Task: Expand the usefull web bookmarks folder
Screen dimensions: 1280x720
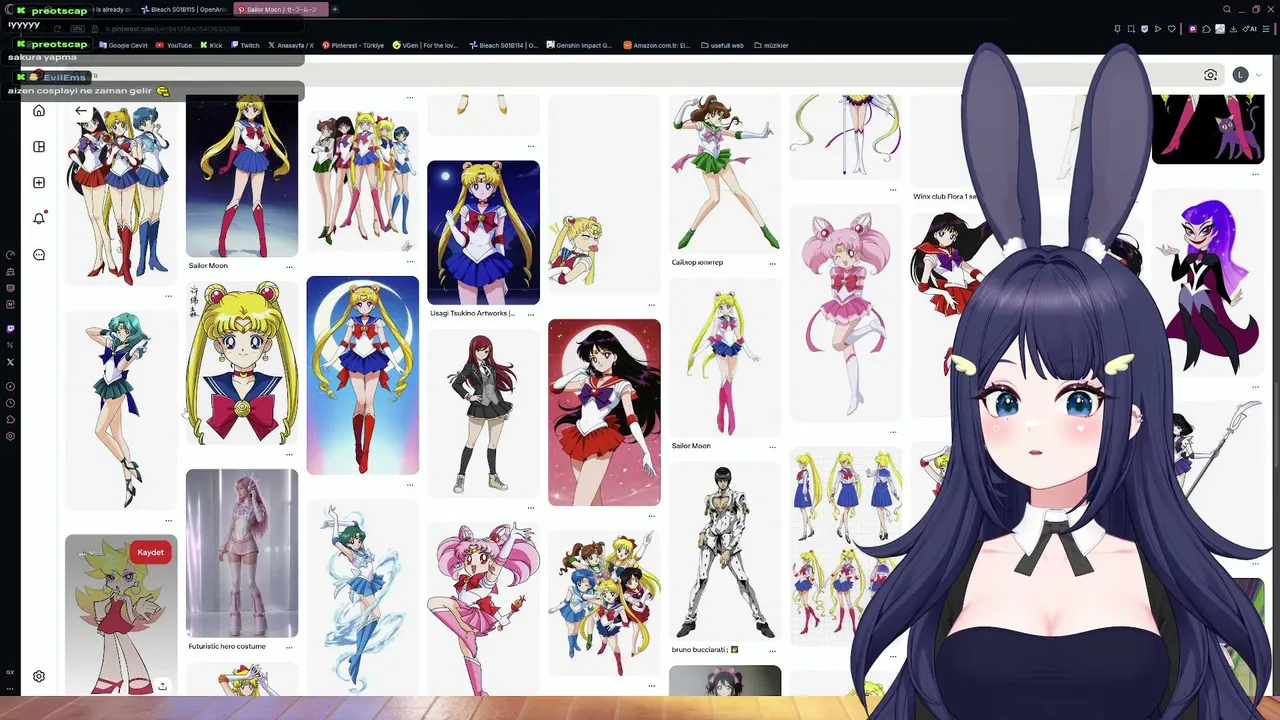Action: [722, 45]
